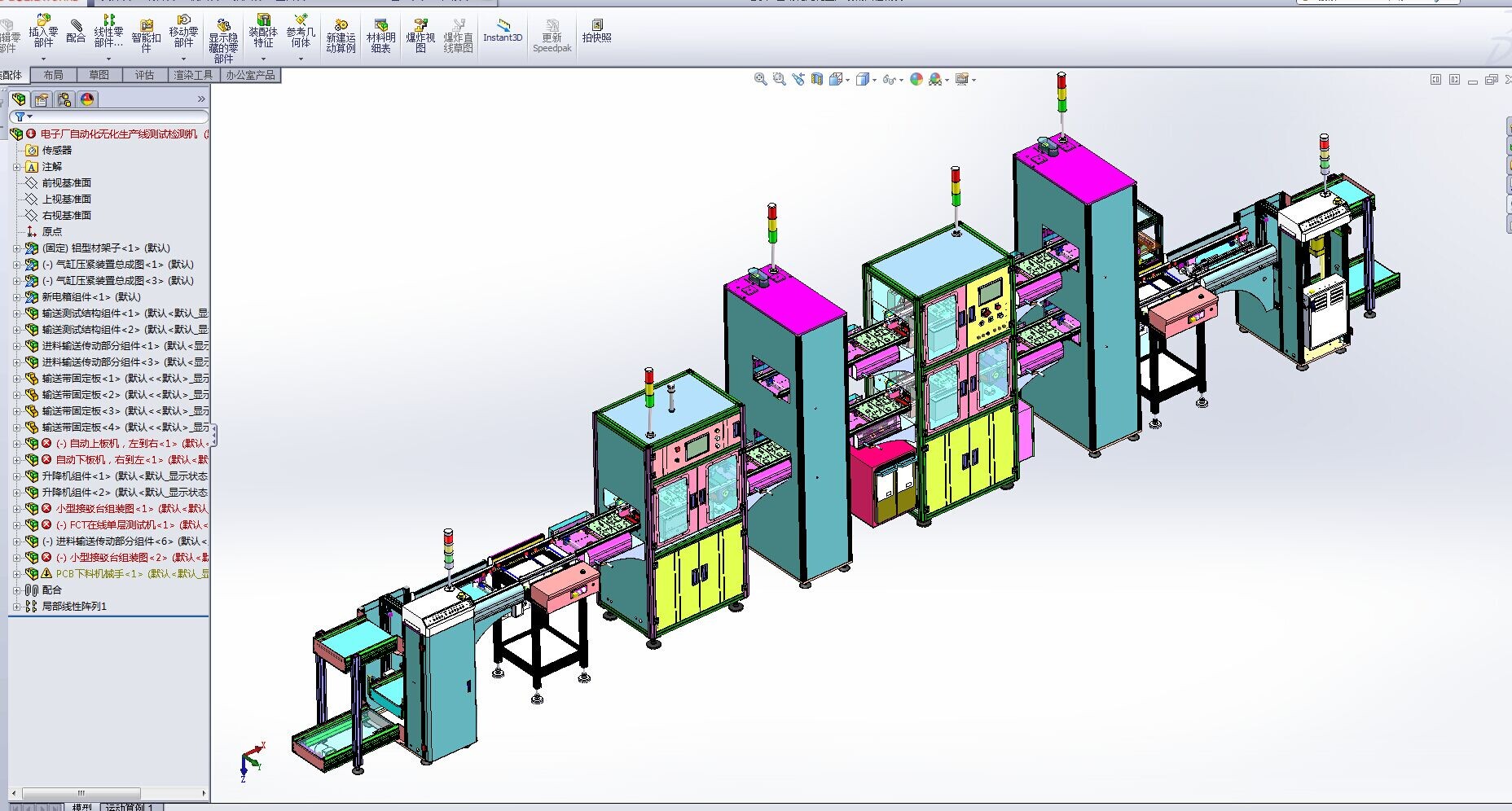Open the 渲染工具 tab
The image size is (1512, 811).
(193, 75)
